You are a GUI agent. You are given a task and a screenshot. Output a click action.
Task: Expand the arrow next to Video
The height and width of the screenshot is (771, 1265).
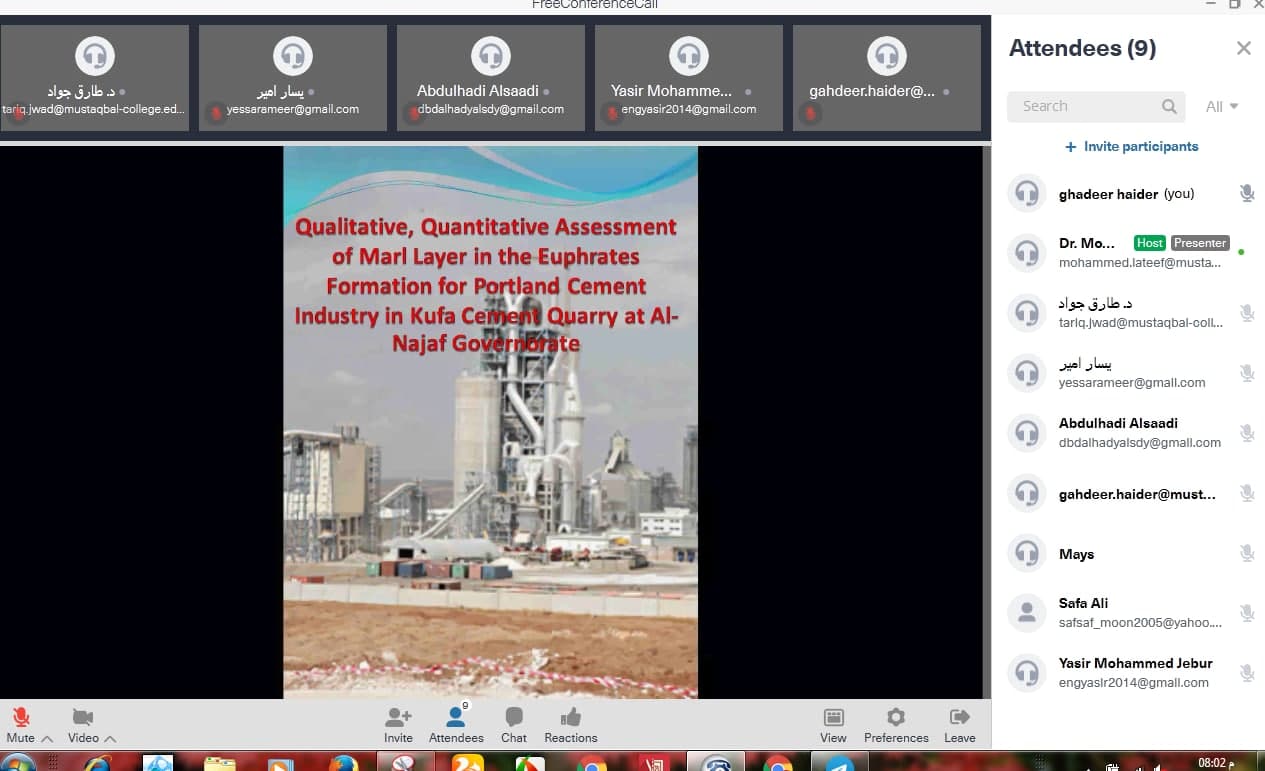click(x=110, y=739)
